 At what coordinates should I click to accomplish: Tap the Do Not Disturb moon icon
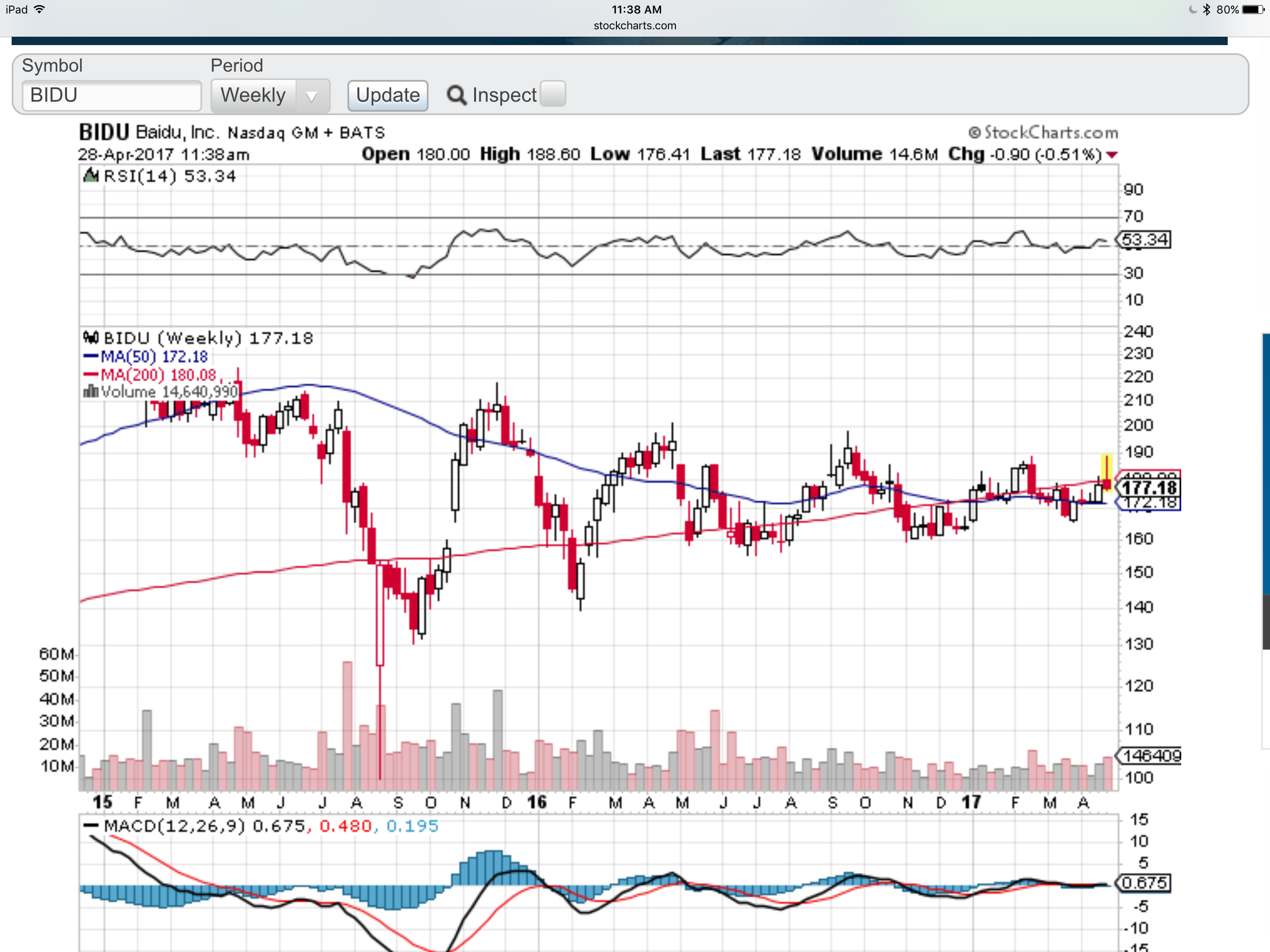1192,9
